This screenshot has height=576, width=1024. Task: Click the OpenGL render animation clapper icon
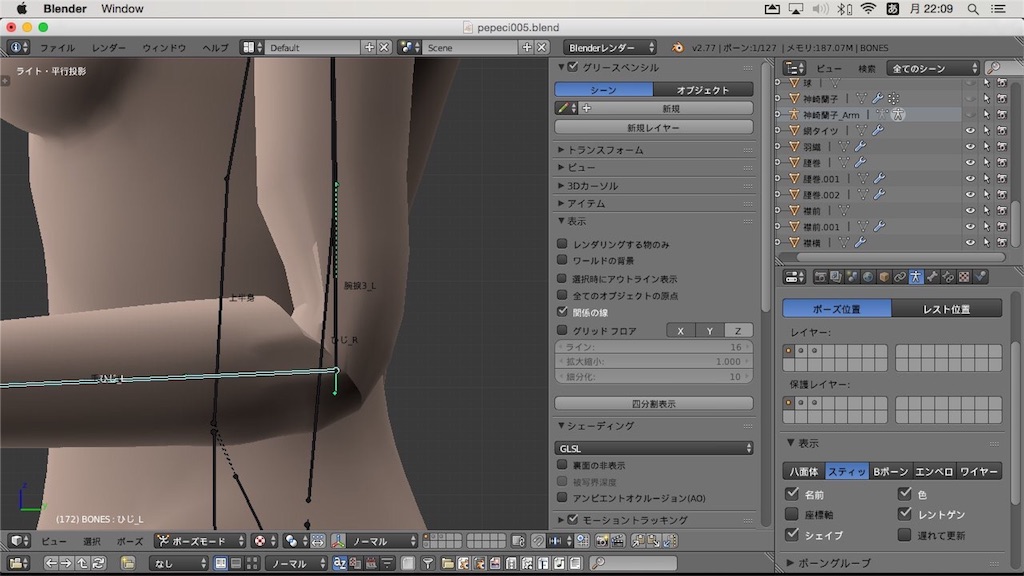click(x=618, y=541)
